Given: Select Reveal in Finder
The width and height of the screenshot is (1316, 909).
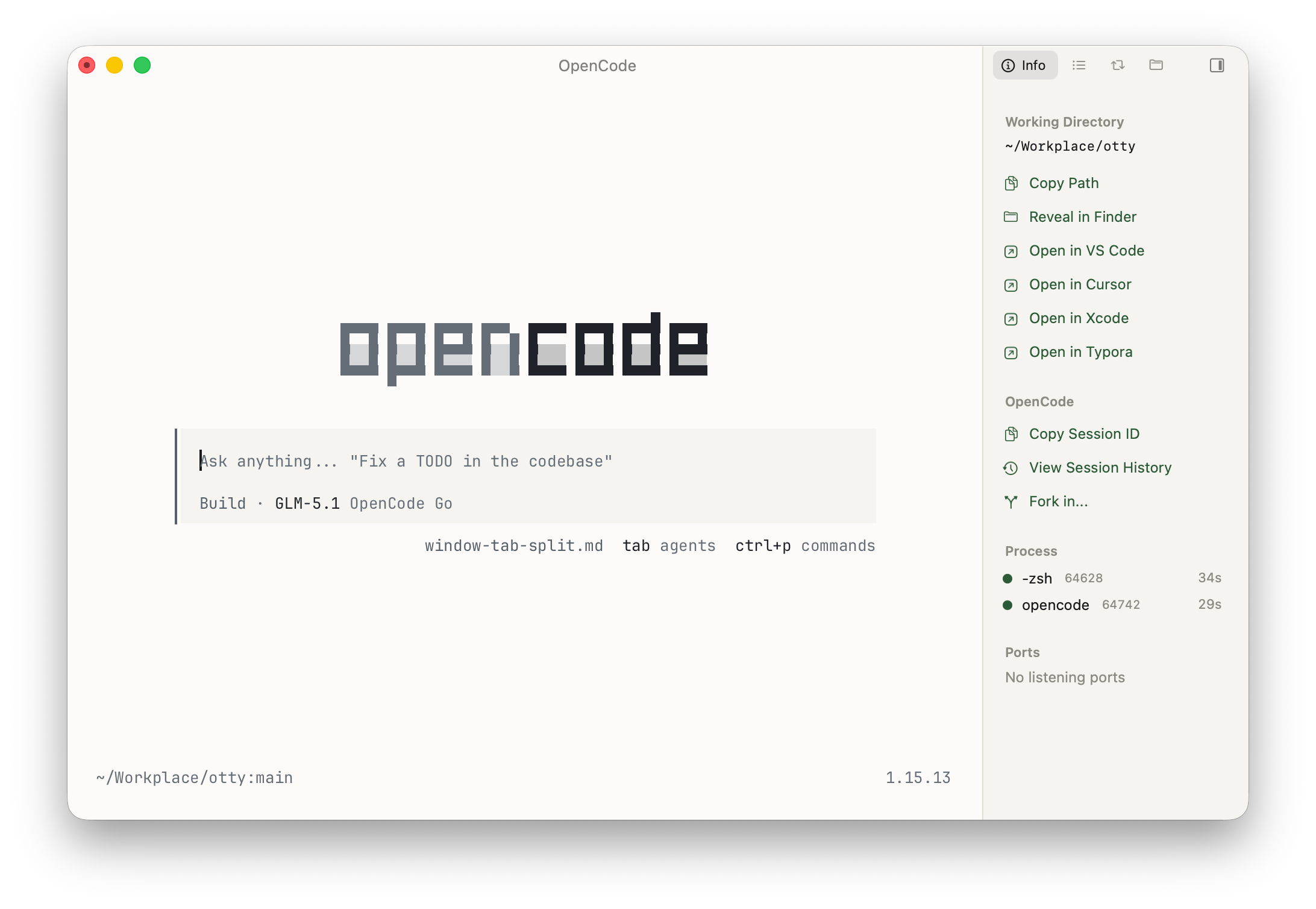Looking at the screenshot, I should pos(1082,217).
